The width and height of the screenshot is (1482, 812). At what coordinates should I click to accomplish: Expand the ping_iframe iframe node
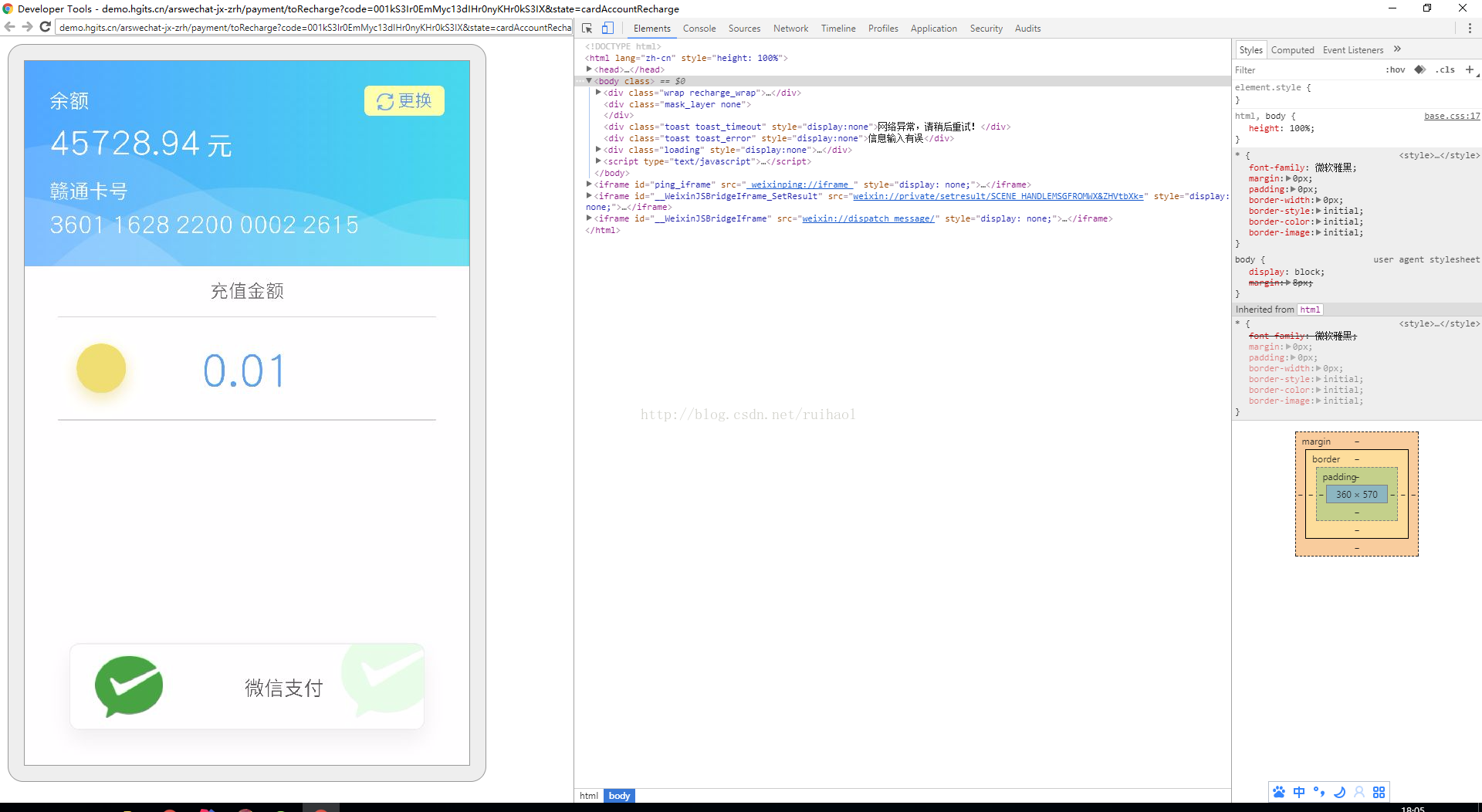click(x=589, y=184)
